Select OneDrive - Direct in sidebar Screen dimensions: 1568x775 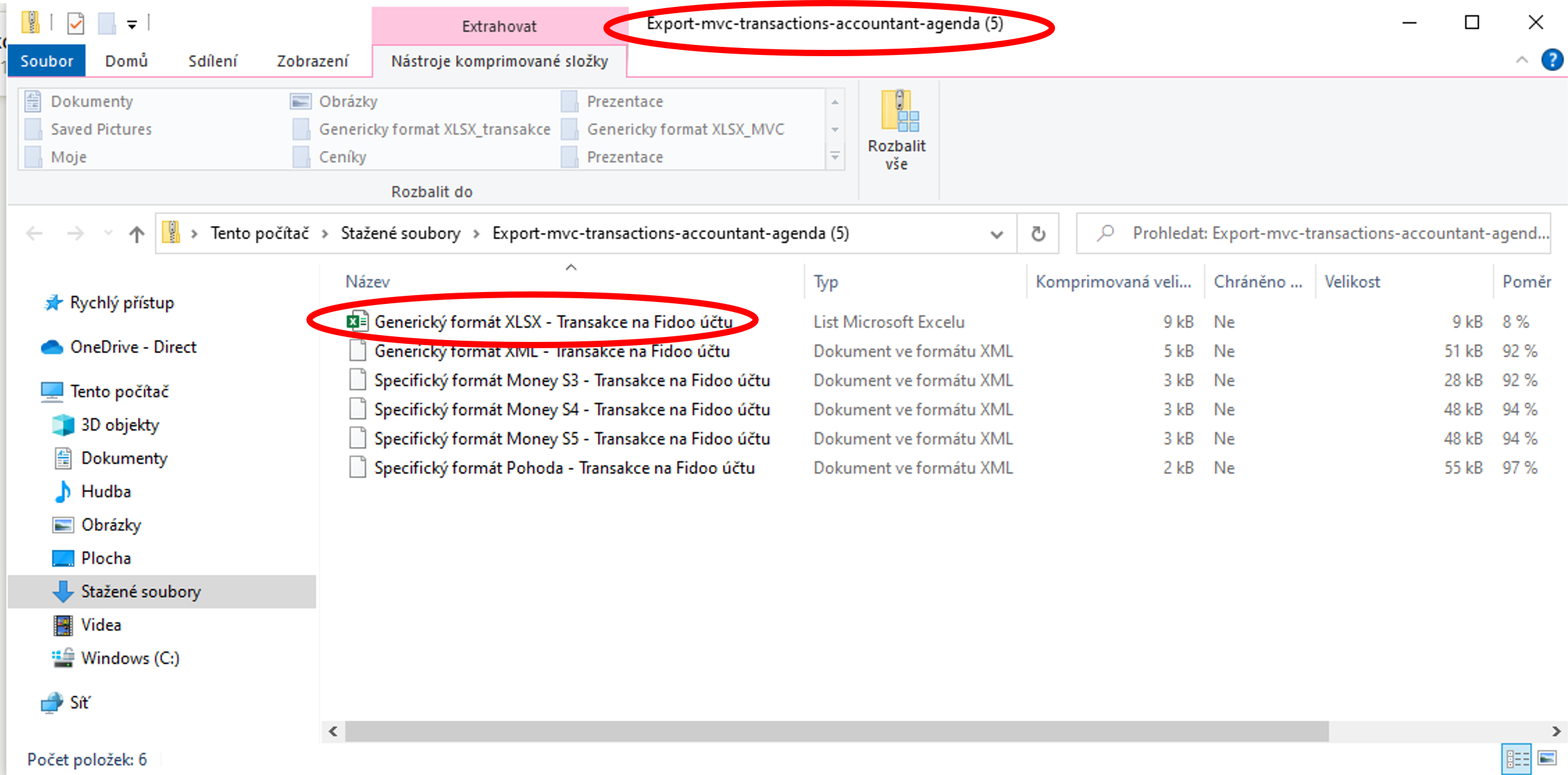coord(119,347)
